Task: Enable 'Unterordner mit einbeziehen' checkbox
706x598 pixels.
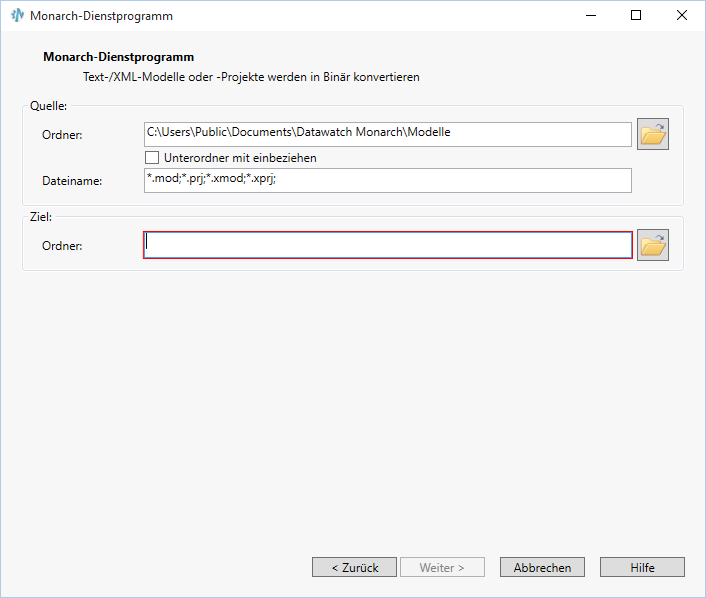Action: click(152, 158)
